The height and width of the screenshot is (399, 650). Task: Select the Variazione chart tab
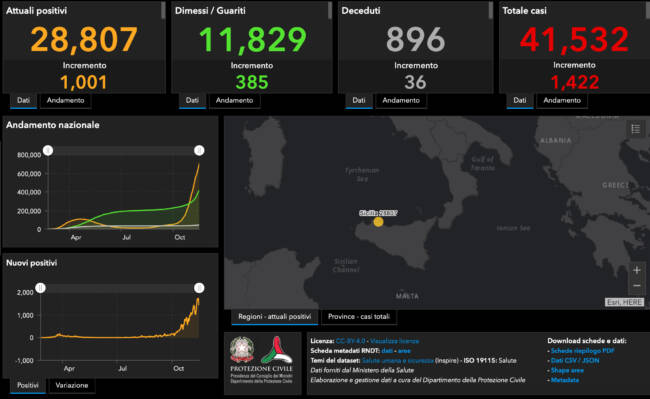click(72, 385)
